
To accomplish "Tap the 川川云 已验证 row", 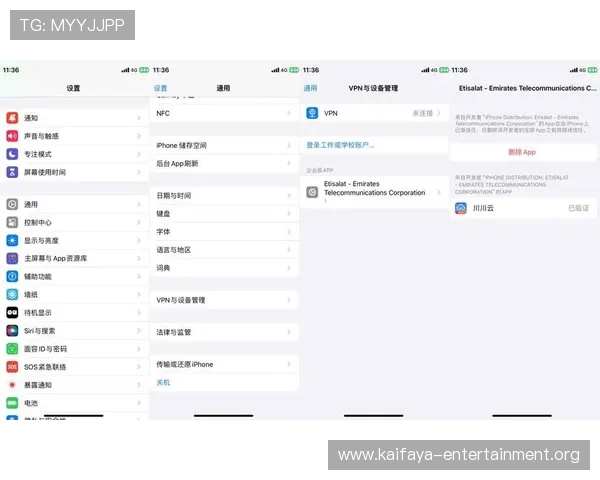I will coord(523,208).
